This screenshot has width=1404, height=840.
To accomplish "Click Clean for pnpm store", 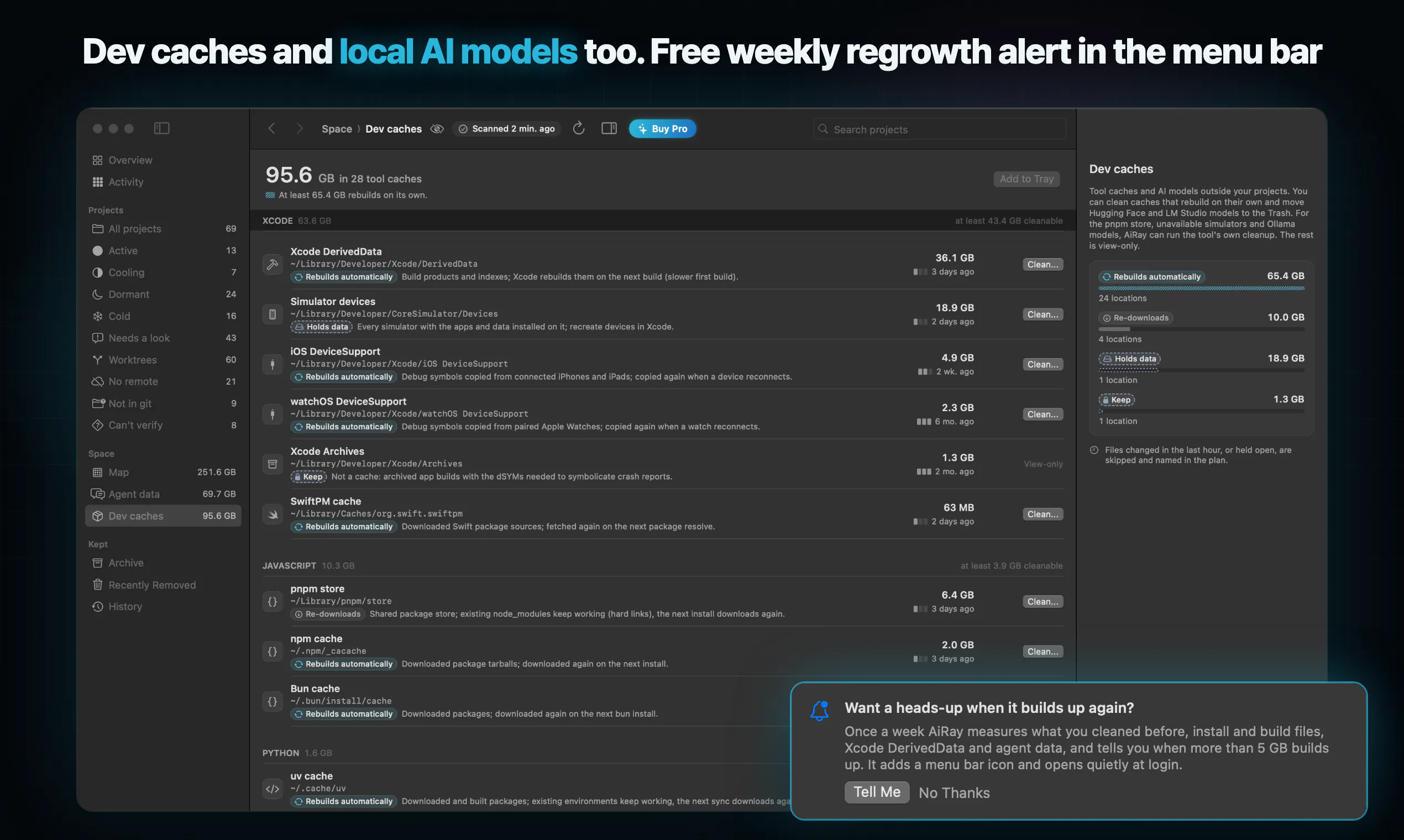I will (x=1042, y=602).
